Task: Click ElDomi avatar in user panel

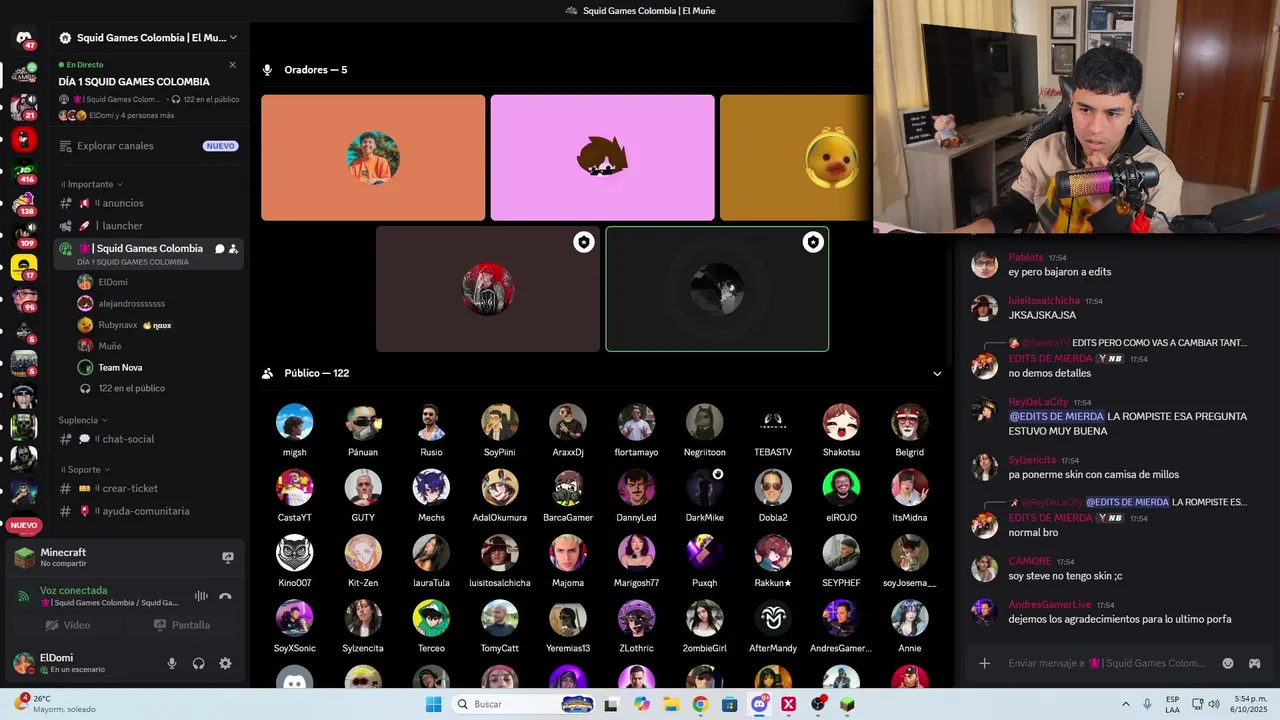Action: click(24, 663)
